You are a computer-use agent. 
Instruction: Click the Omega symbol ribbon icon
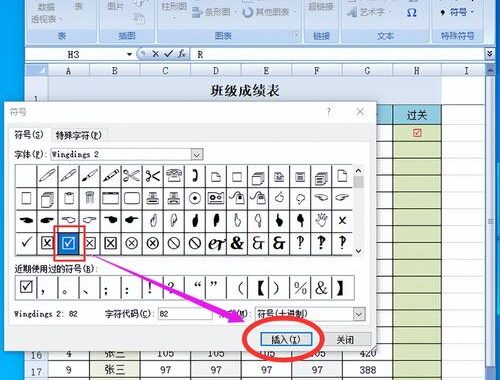point(412,13)
